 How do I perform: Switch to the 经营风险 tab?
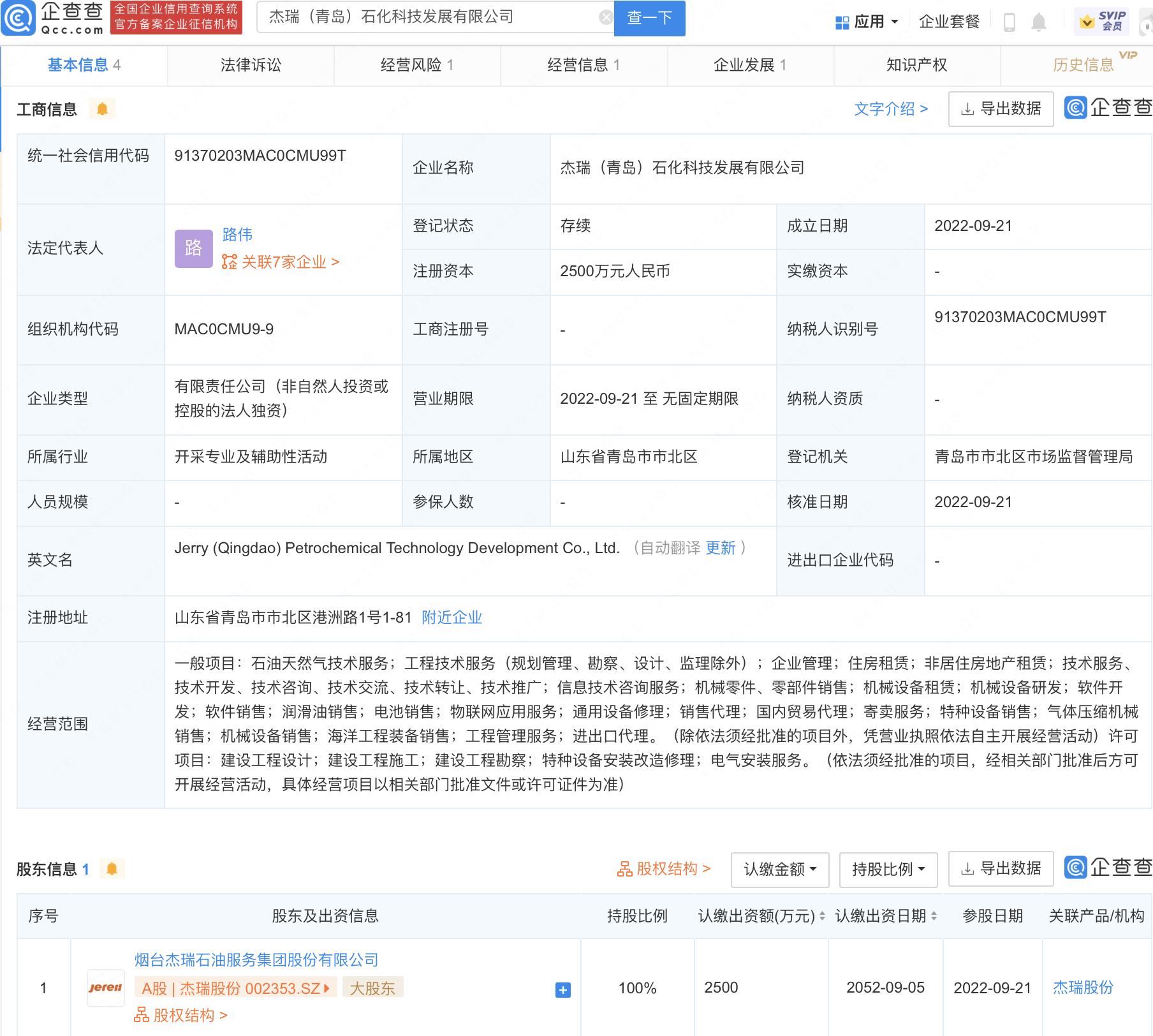pyautogui.click(x=417, y=65)
